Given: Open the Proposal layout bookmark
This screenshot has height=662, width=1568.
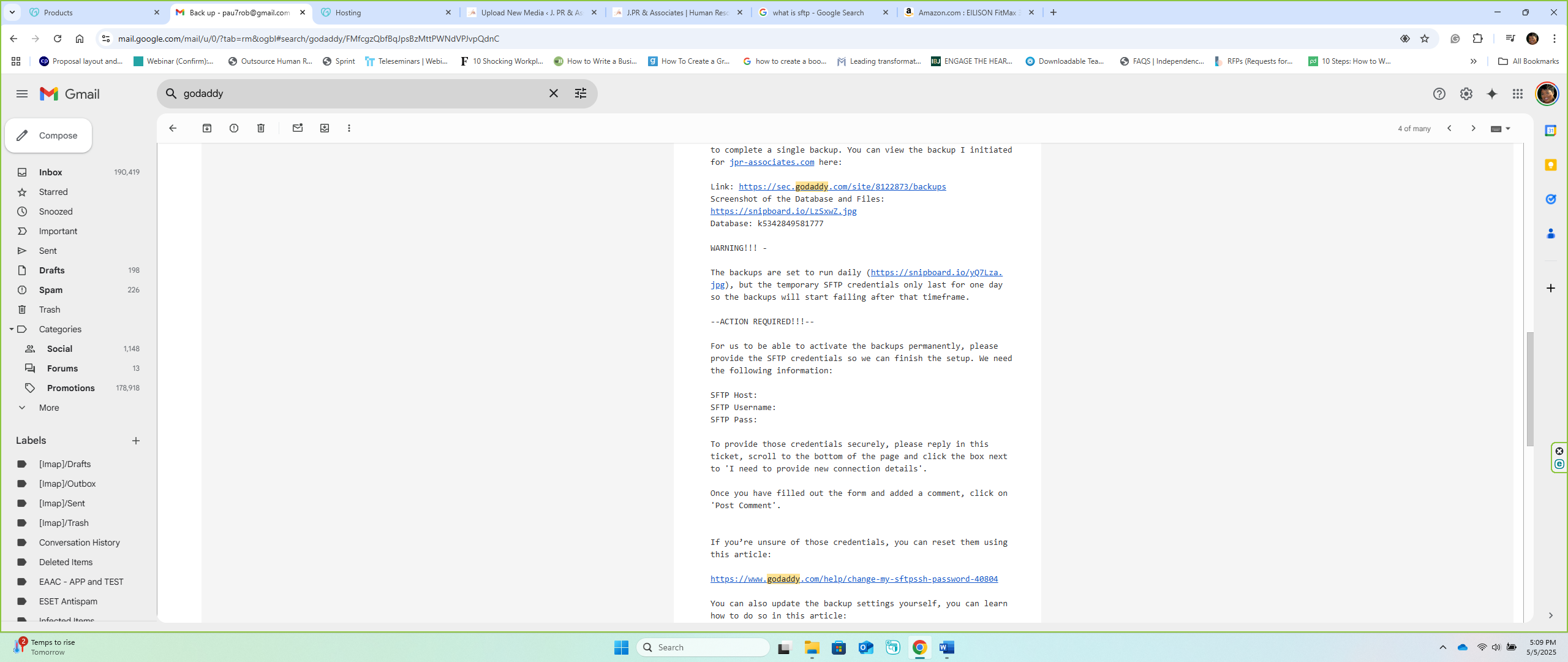Looking at the screenshot, I should pyautogui.click(x=81, y=61).
